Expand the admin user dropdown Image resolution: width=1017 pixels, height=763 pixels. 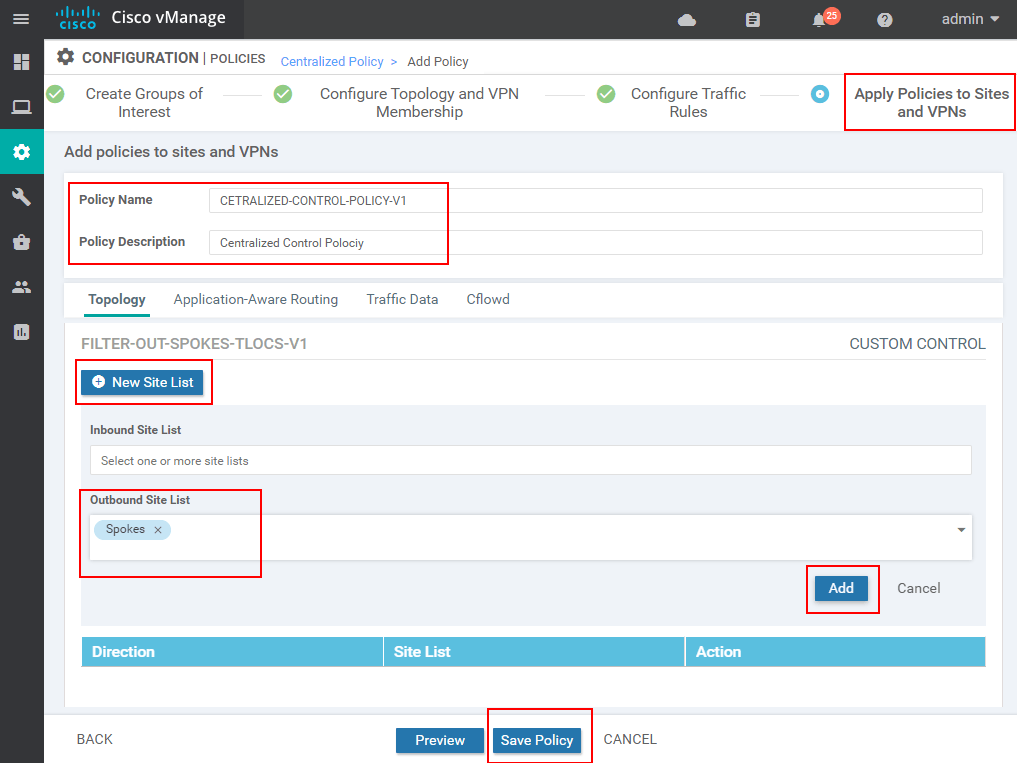tap(970, 19)
